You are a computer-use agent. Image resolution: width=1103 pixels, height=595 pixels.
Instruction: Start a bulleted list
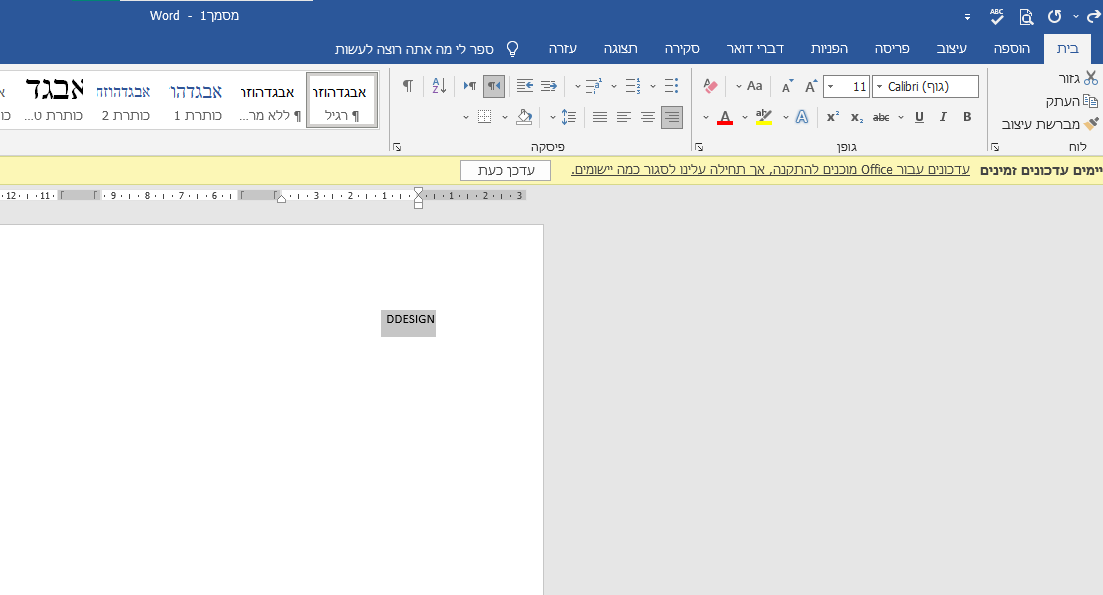(672, 86)
